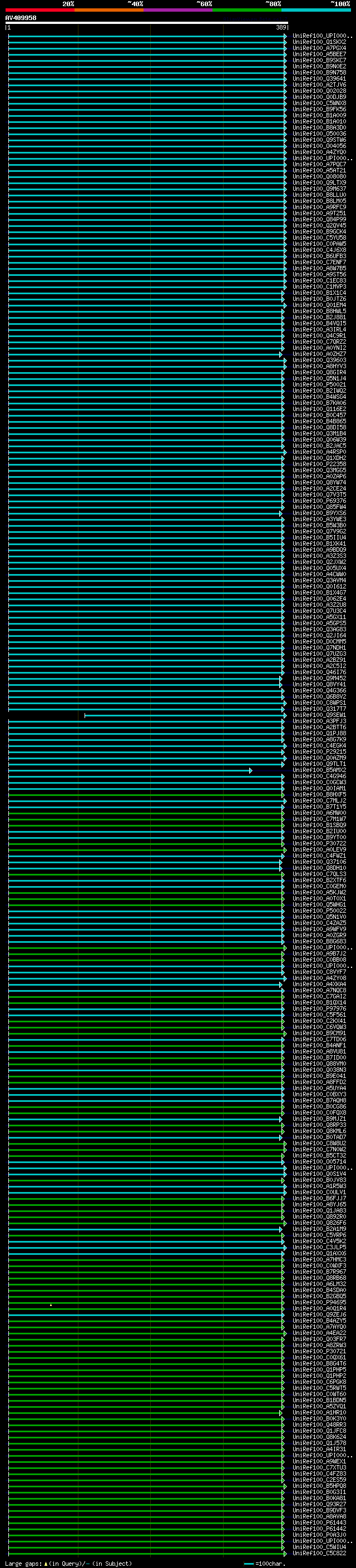
Task: Open hit UniRef100_B9SKC7
Action: (x=319, y=60)
